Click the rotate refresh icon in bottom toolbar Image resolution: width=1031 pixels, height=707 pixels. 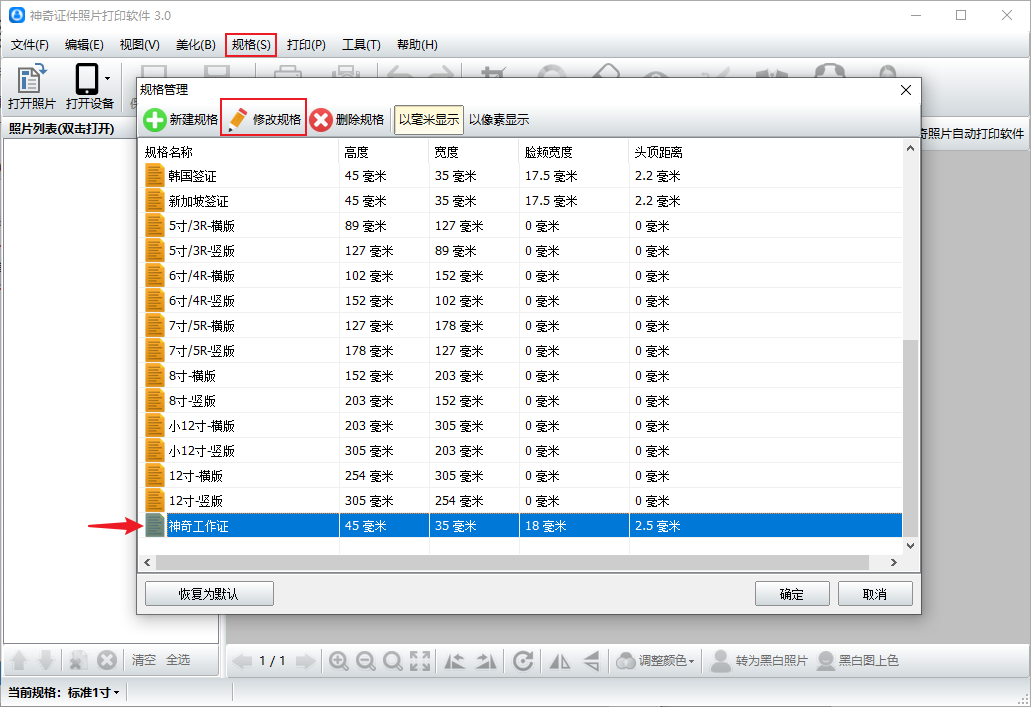[x=522, y=661]
